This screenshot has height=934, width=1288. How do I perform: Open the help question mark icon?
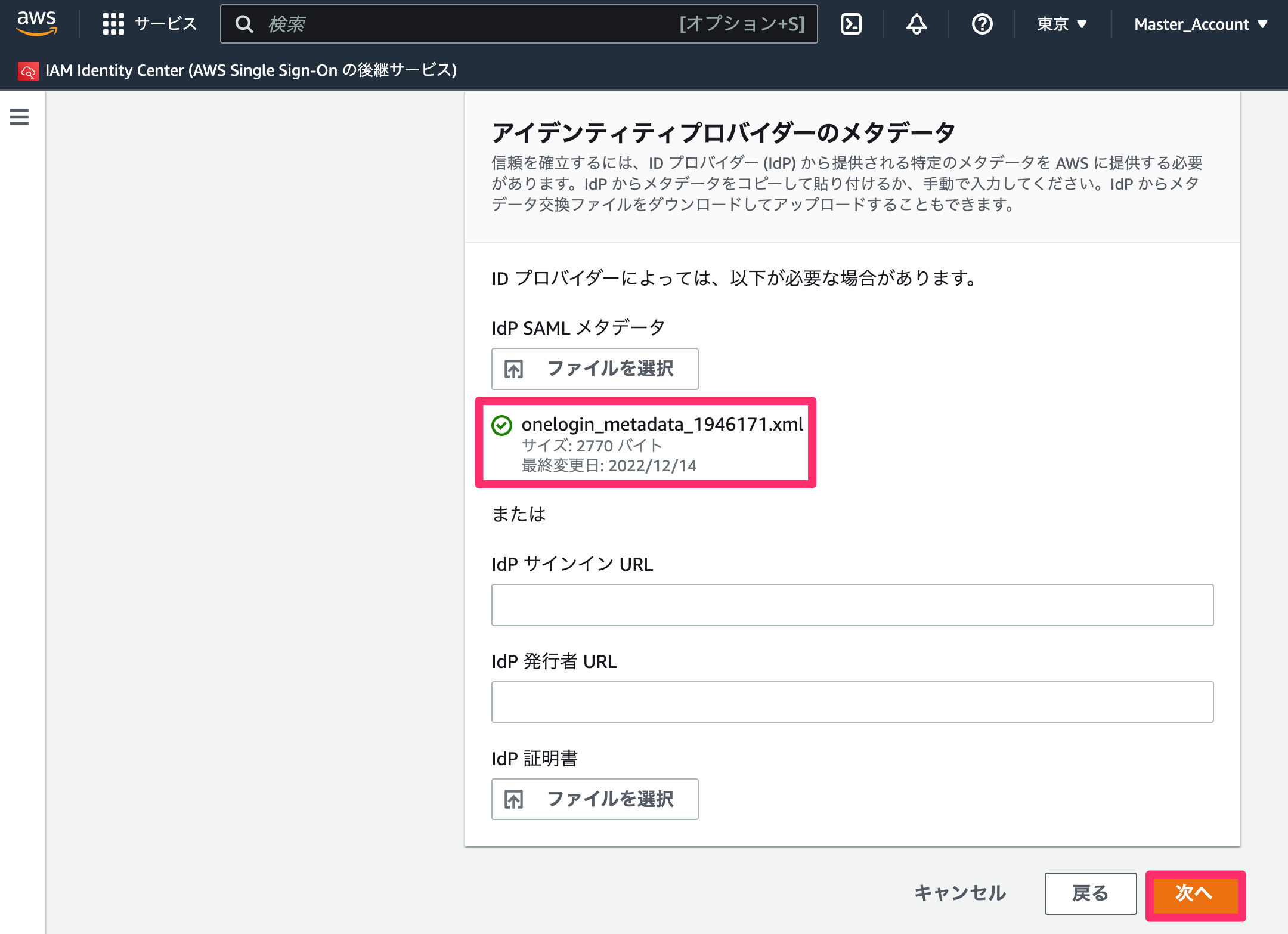click(982, 24)
